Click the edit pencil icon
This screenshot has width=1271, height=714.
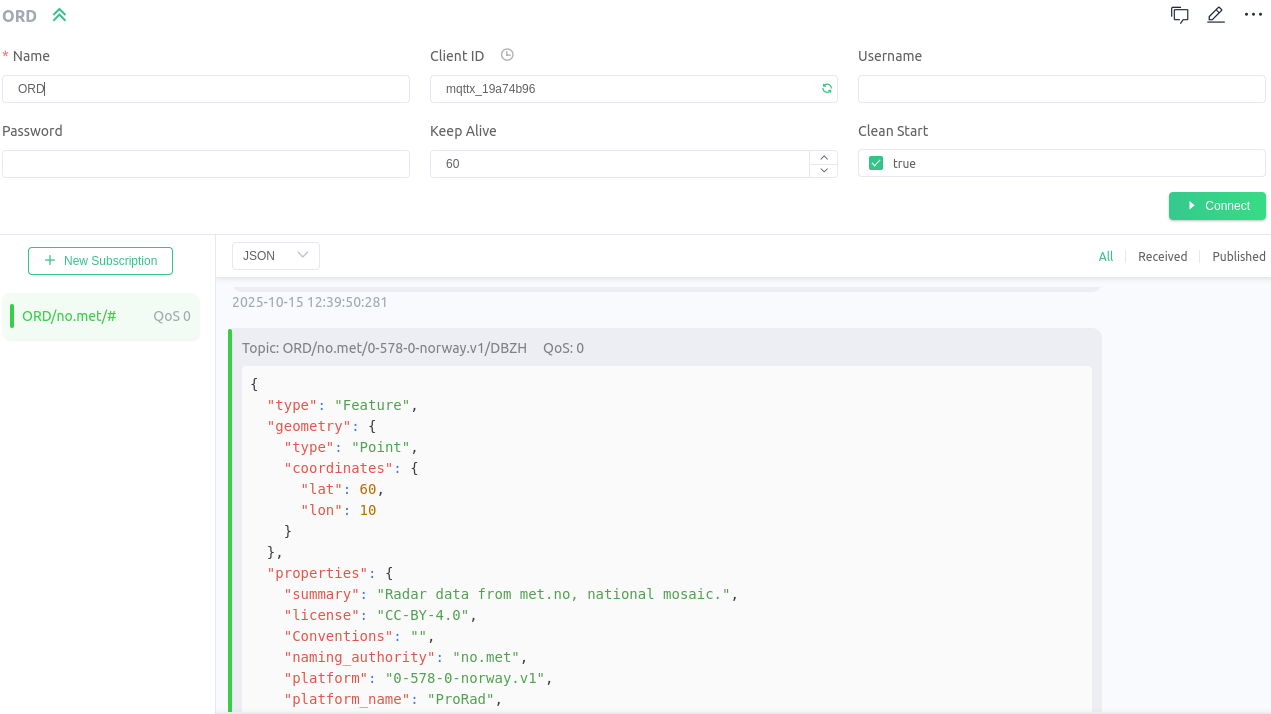pos(1216,15)
